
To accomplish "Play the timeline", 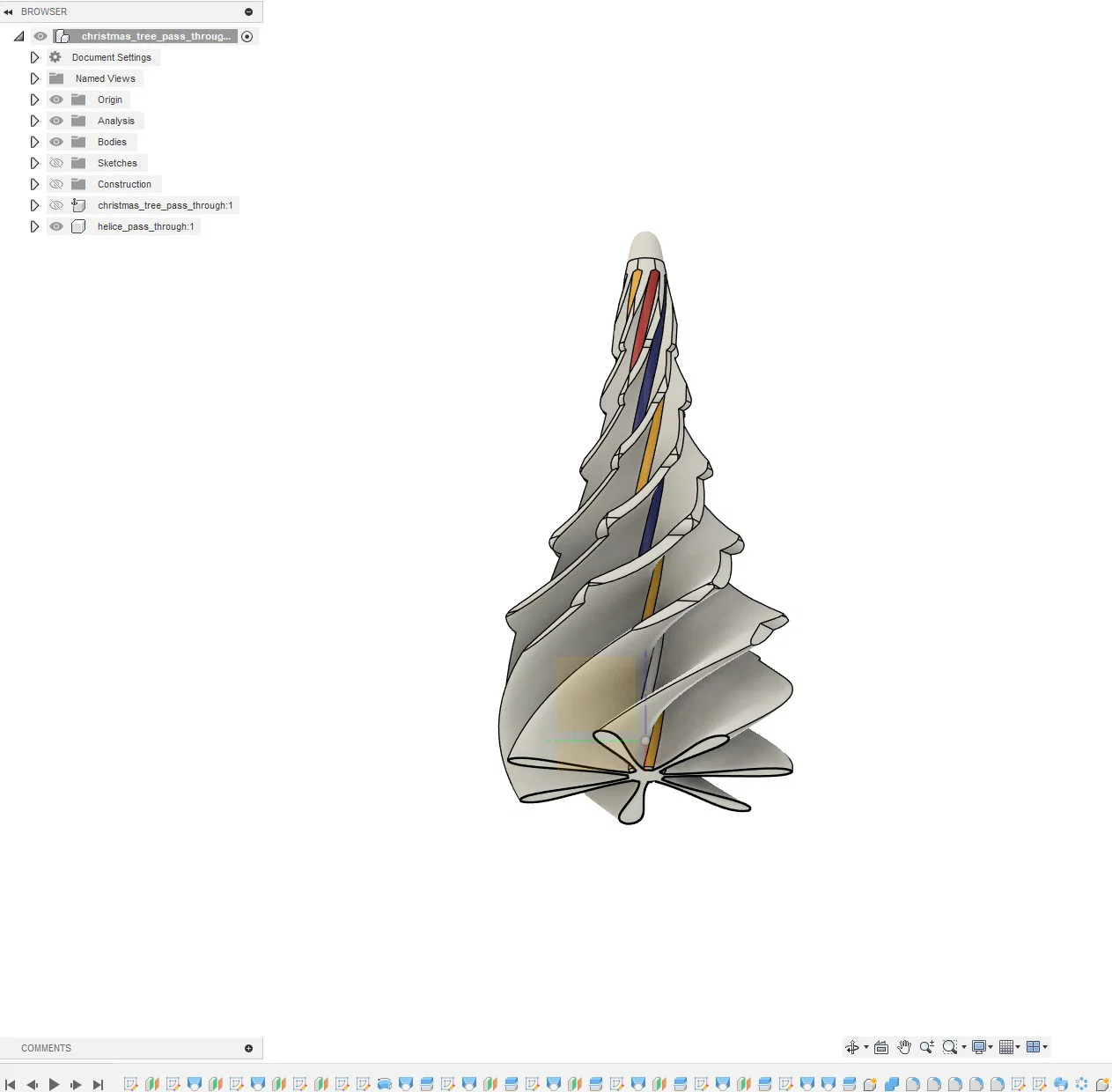I will 54,1085.
